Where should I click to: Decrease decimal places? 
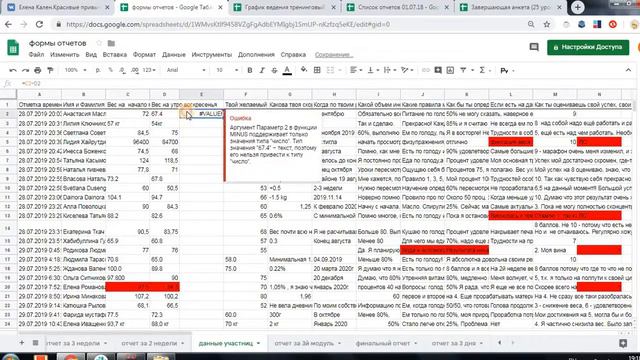click(122, 70)
